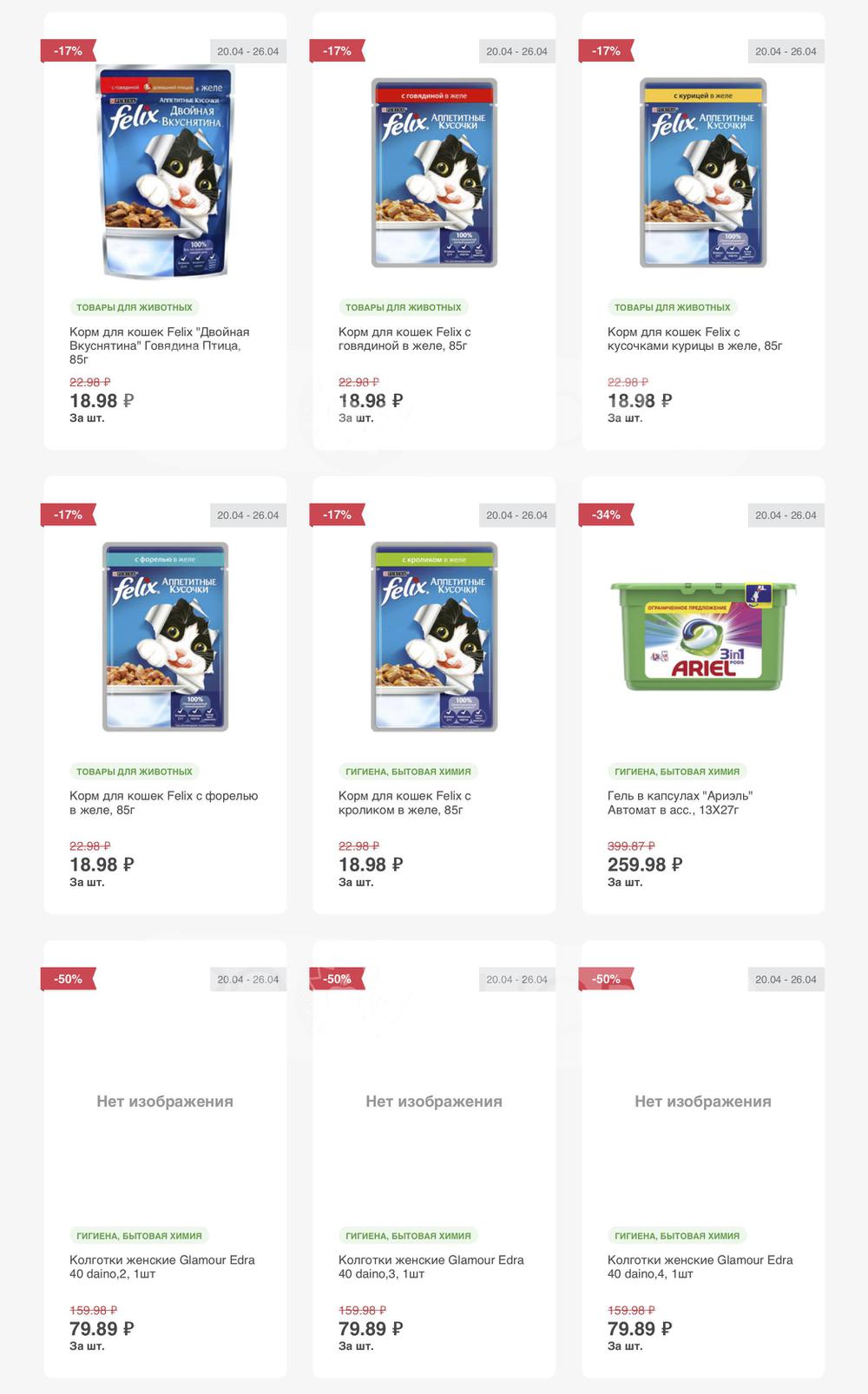Image resolution: width=868 pixels, height=1394 pixels.
Task: Click the -50% badge on the daino,2 tights card
Action: point(68,979)
